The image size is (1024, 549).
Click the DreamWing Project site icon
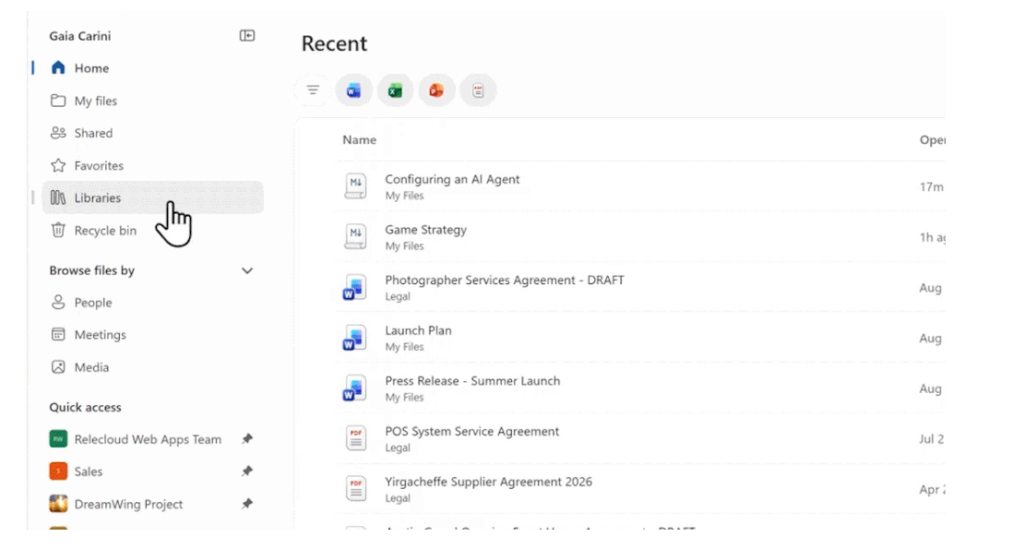click(x=58, y=503)
